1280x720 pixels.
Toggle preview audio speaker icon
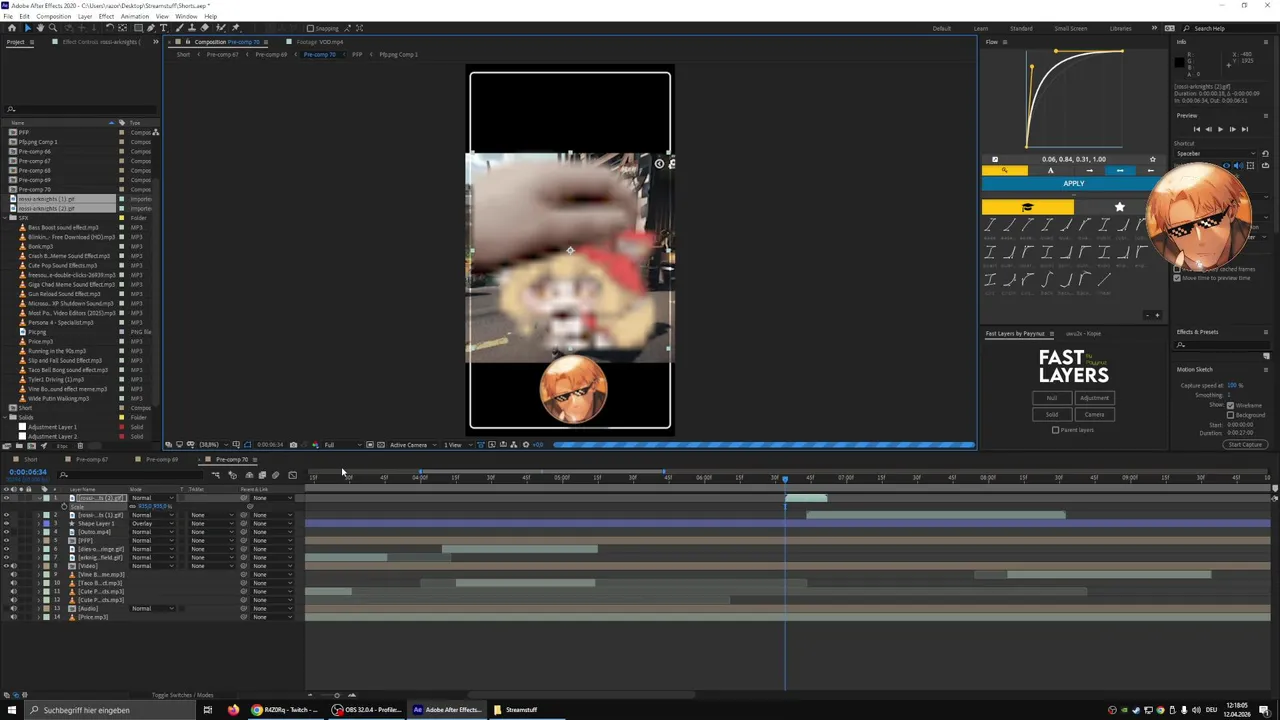click(x=1238, y=165)
